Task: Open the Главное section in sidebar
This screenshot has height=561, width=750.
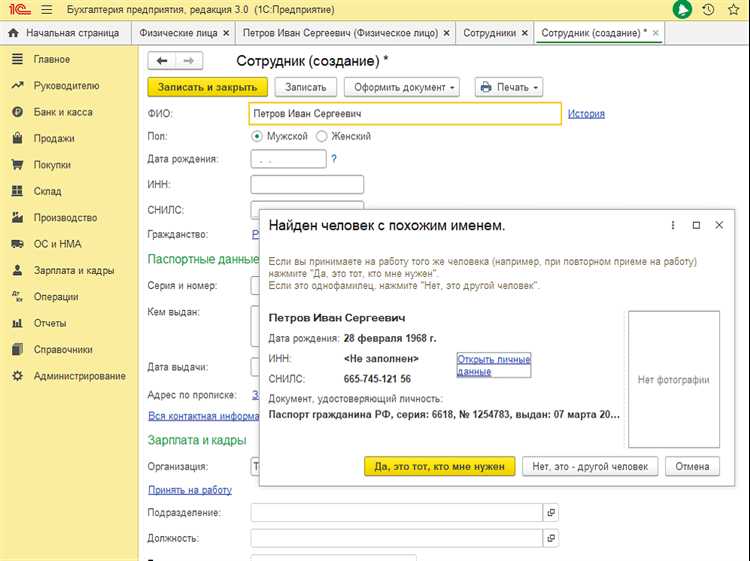Action: [52, 59]
